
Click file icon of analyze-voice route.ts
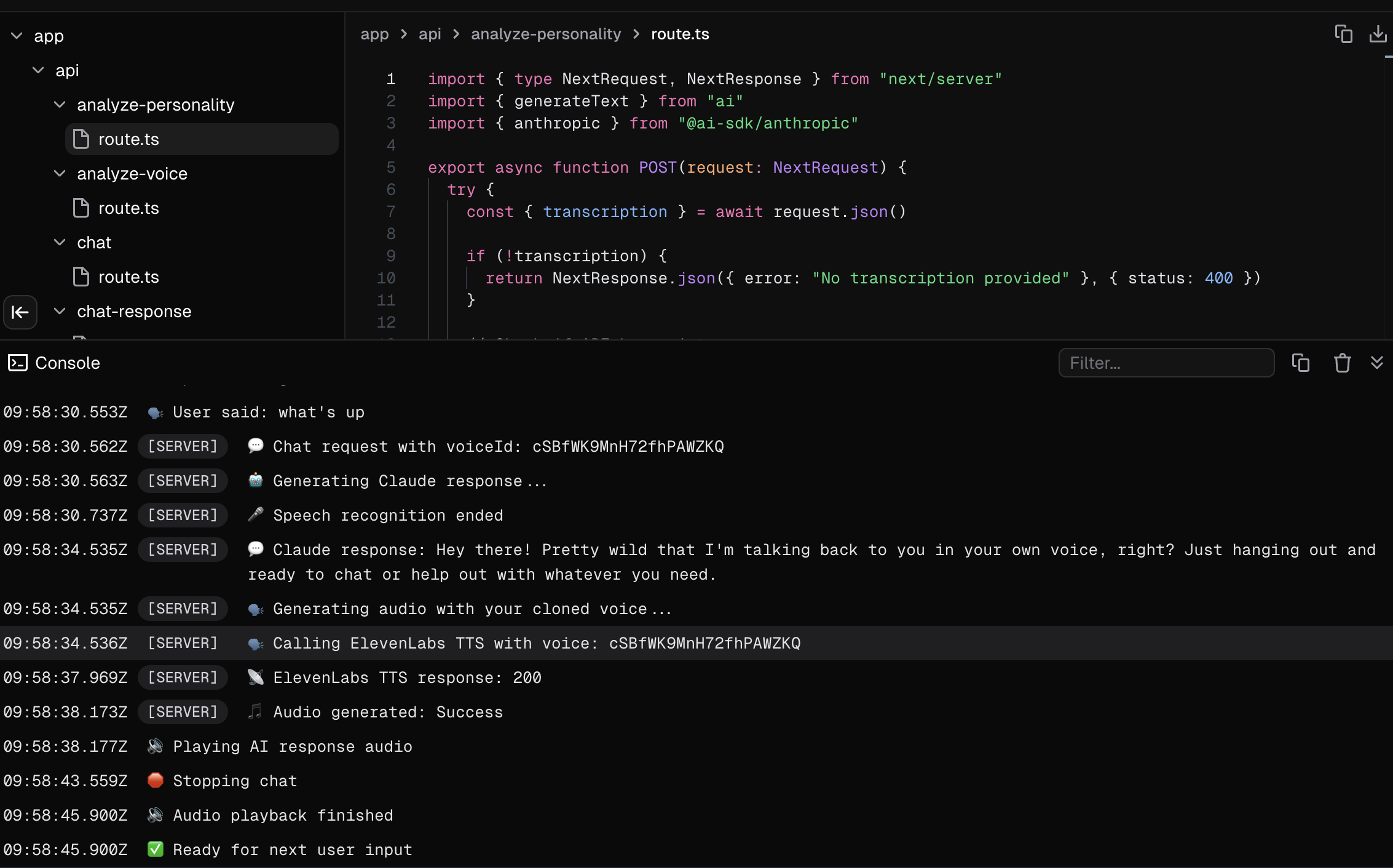[x=81, y=208]
